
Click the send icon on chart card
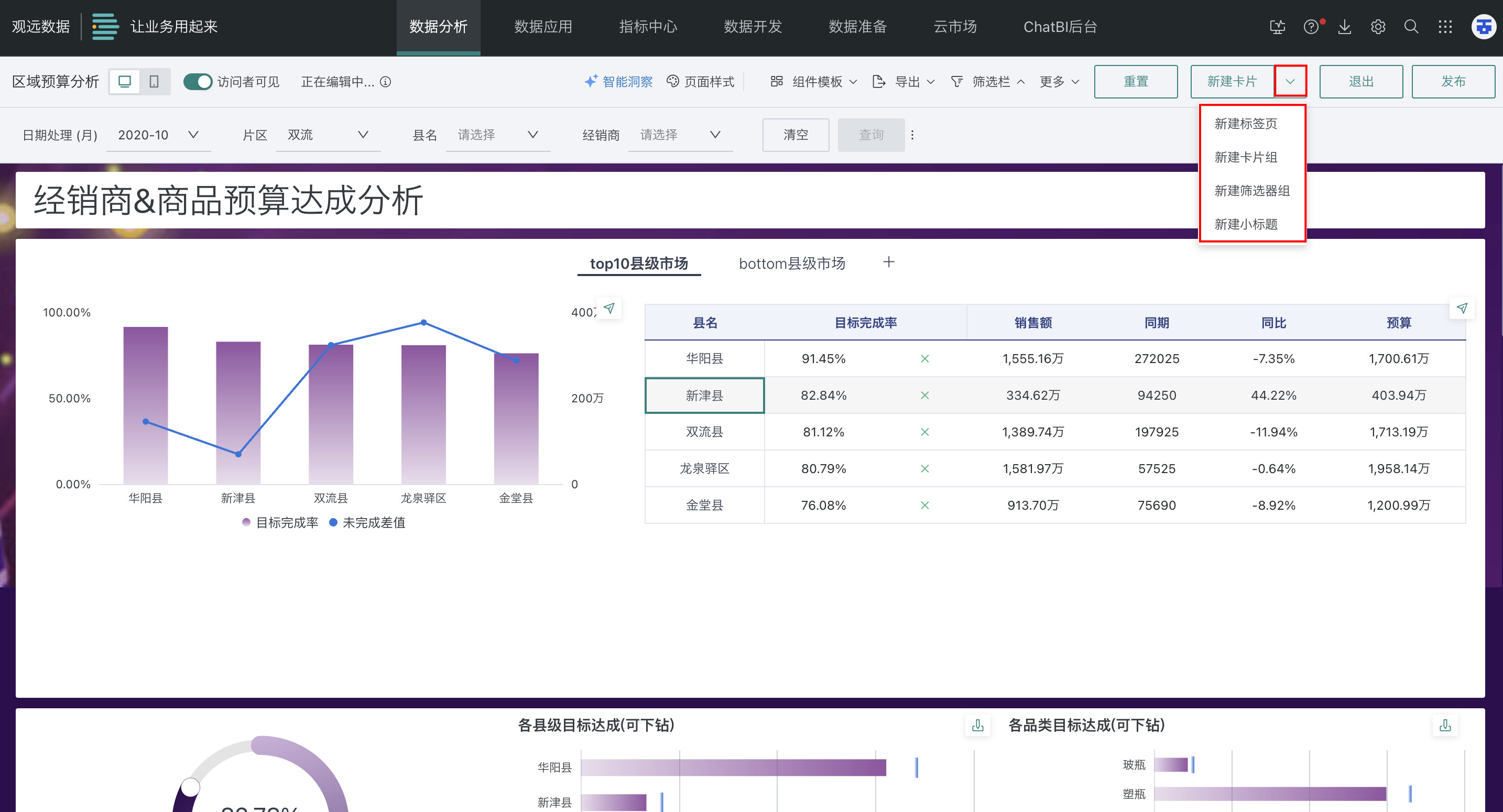[609, 308]
